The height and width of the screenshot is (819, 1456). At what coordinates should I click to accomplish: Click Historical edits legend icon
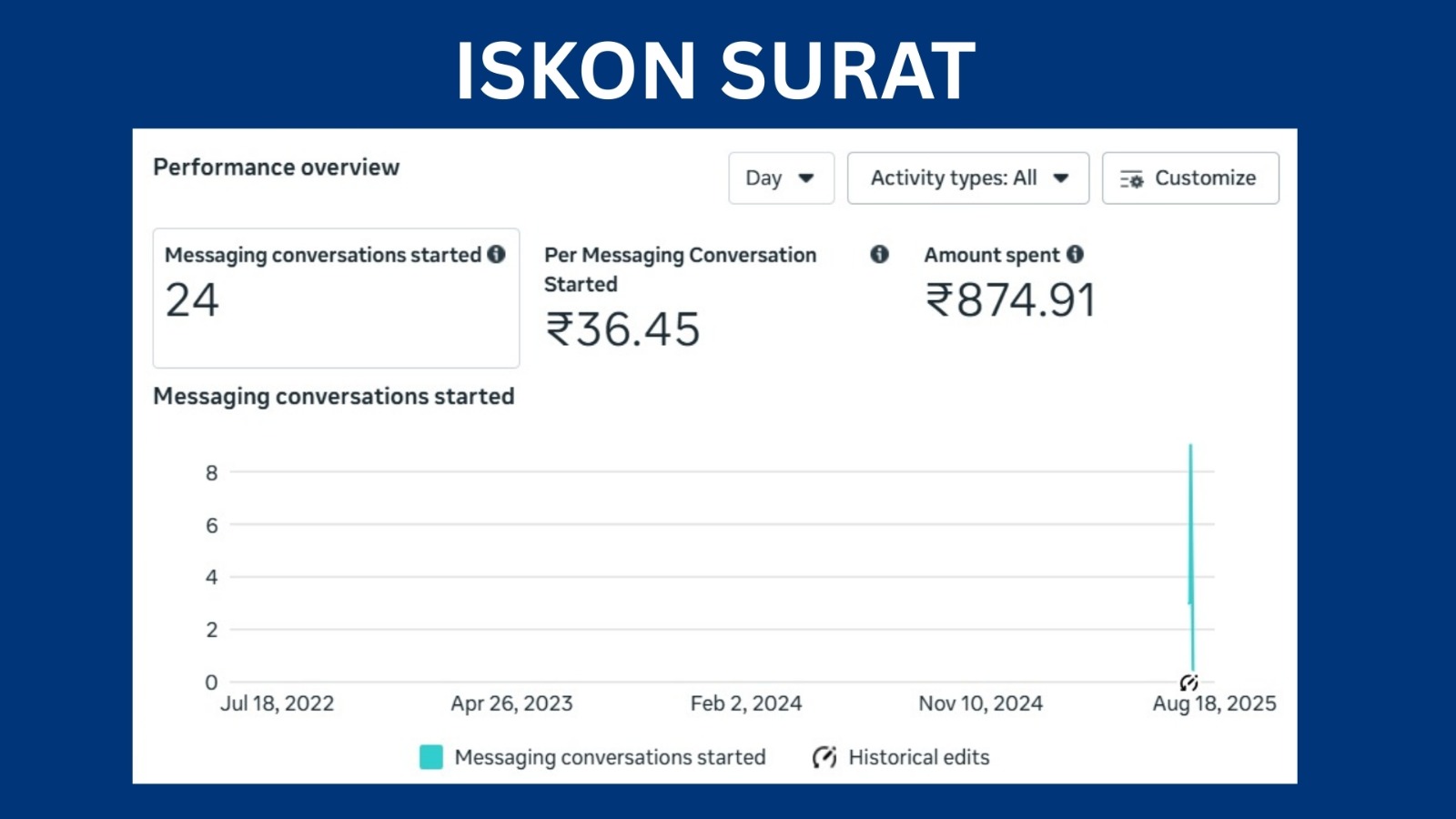824,757
